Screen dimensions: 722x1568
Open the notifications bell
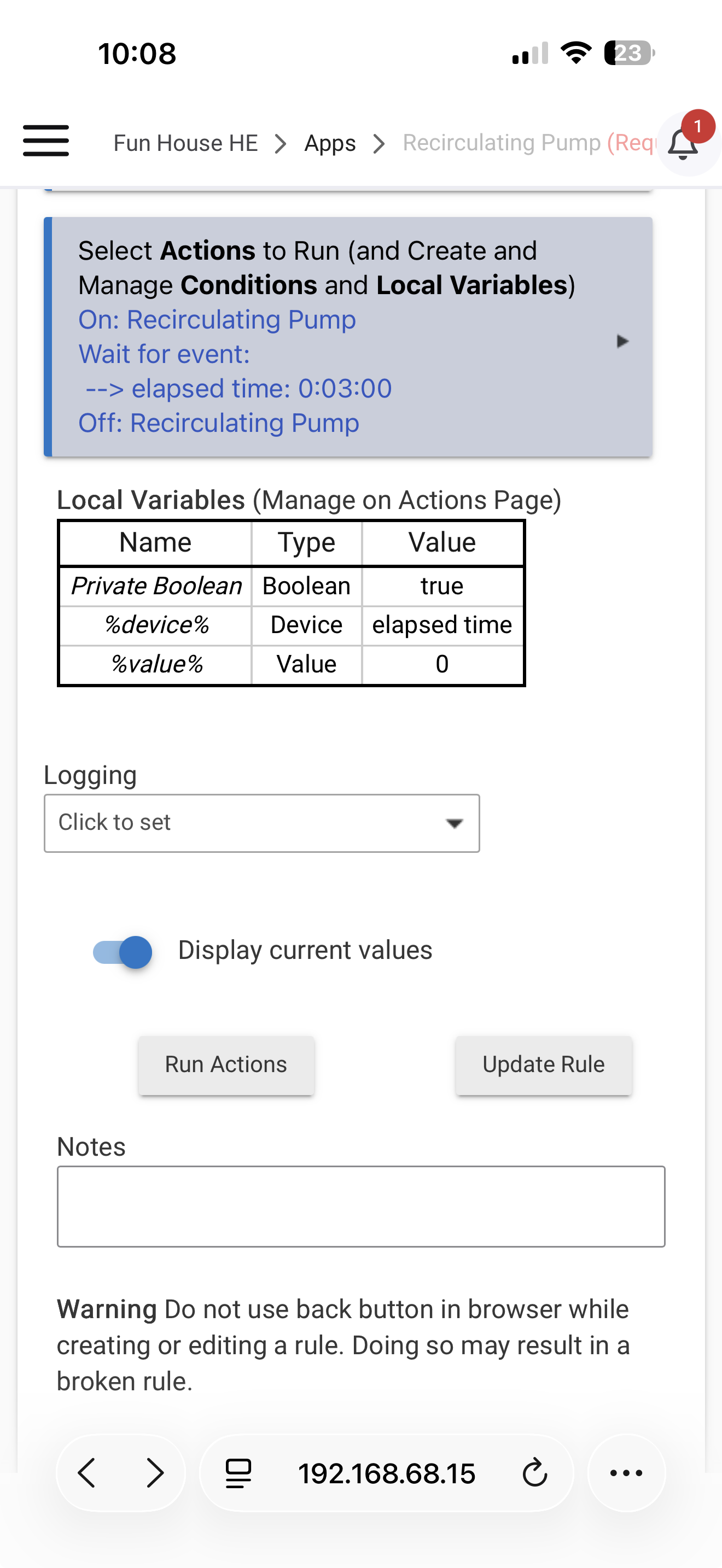684,144
